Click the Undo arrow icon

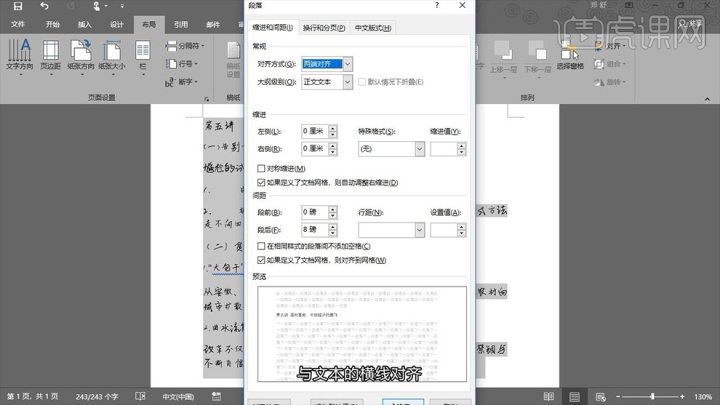[44, 6]
